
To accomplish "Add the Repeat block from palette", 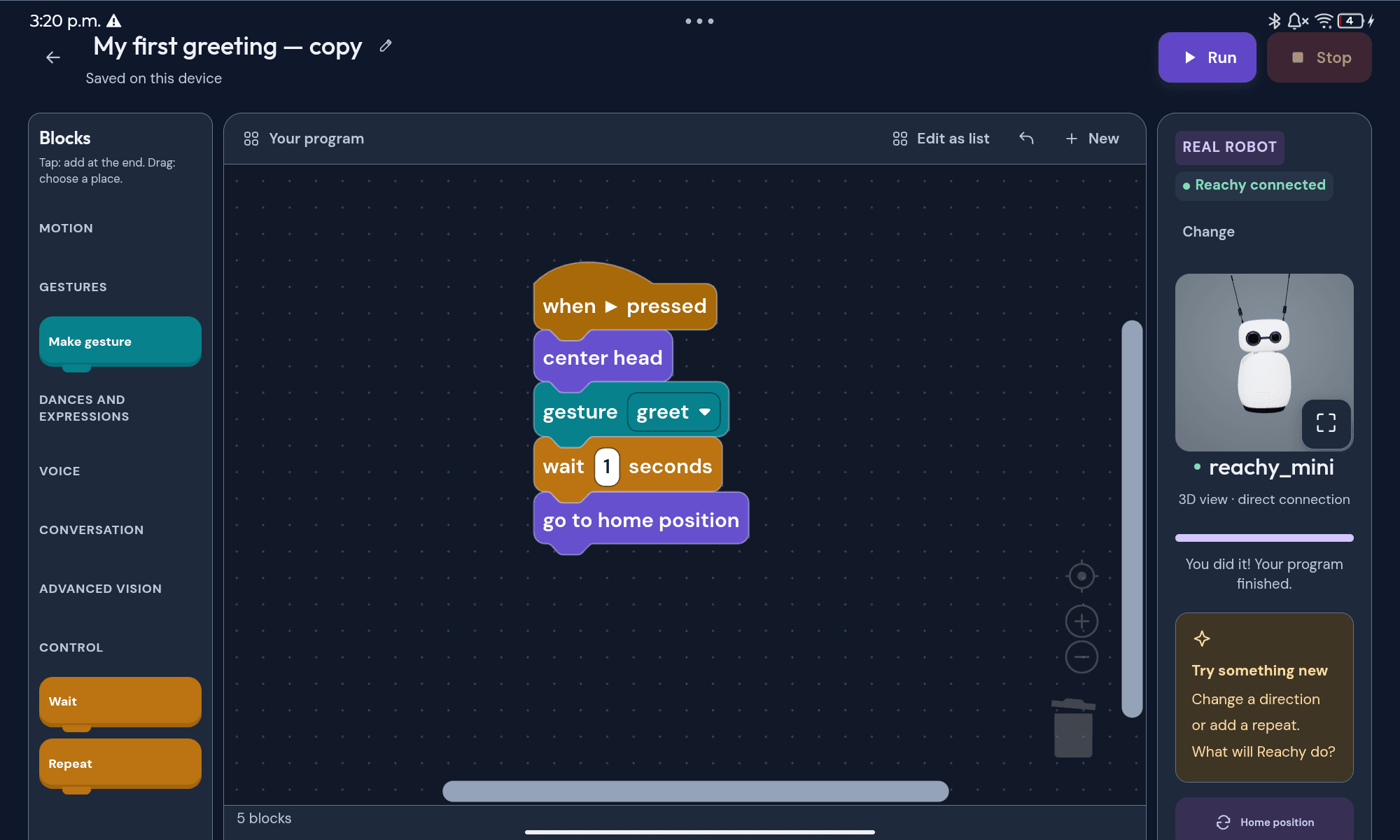I will tap(120, 764).
